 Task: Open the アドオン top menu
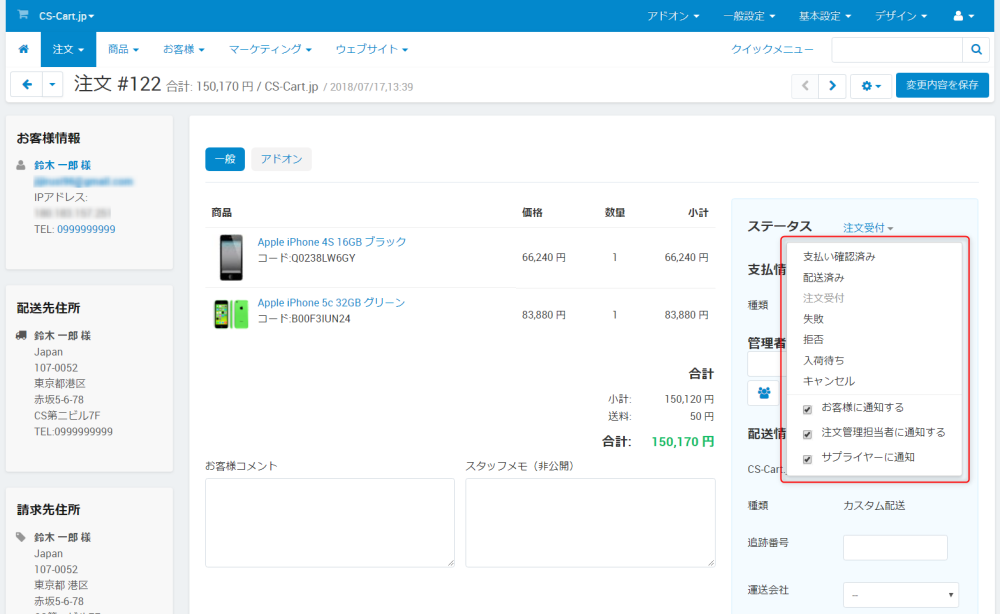[x=673, y=16]
